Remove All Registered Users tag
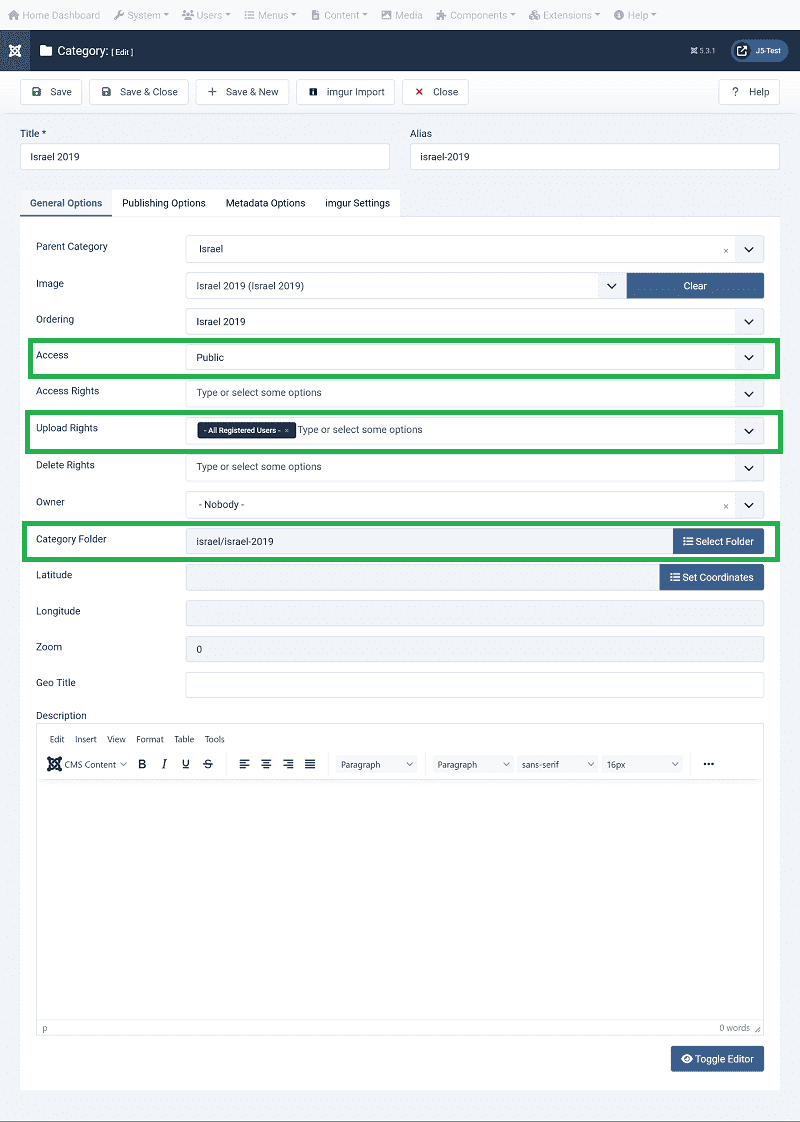Viewport: 800px width, 1122px height. (287, 430)
